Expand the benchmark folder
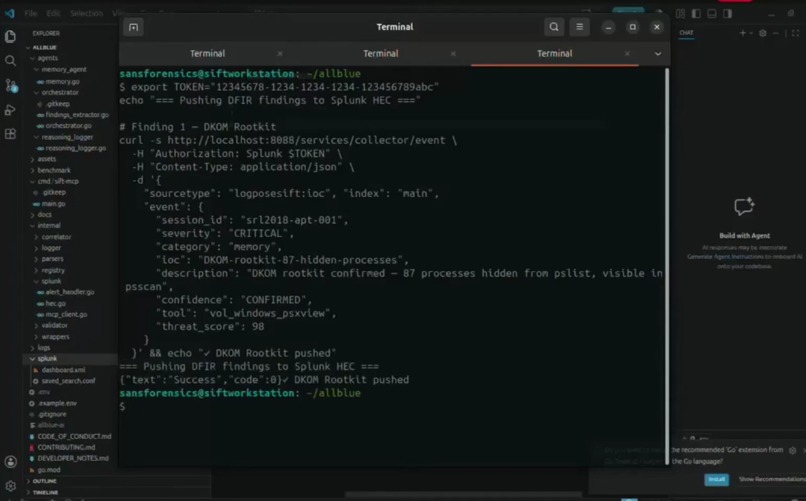Screen dimensions: 806x501 click(53, 170)
